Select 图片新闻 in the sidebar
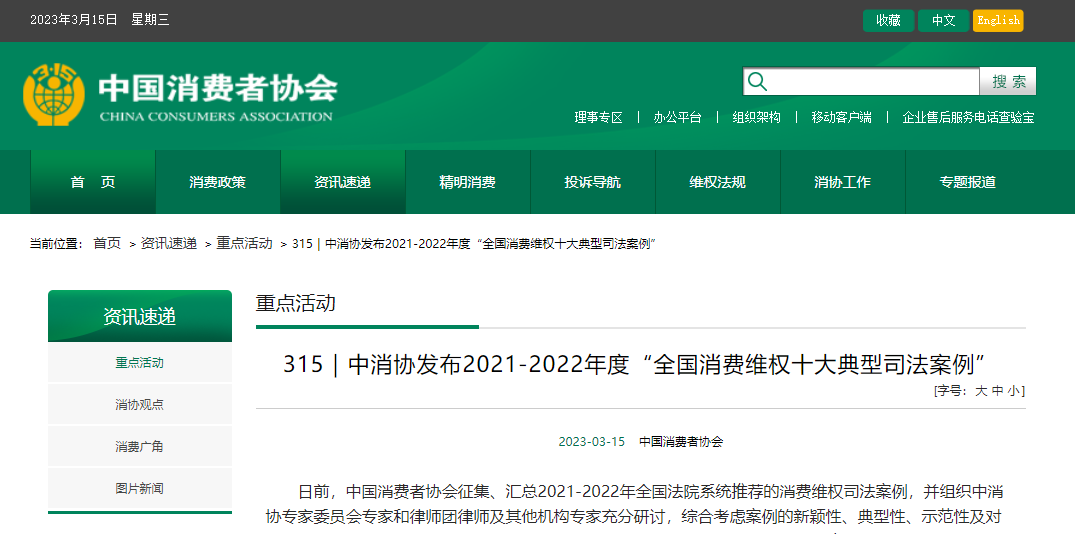1075x534 pixels. pos(140,489)
